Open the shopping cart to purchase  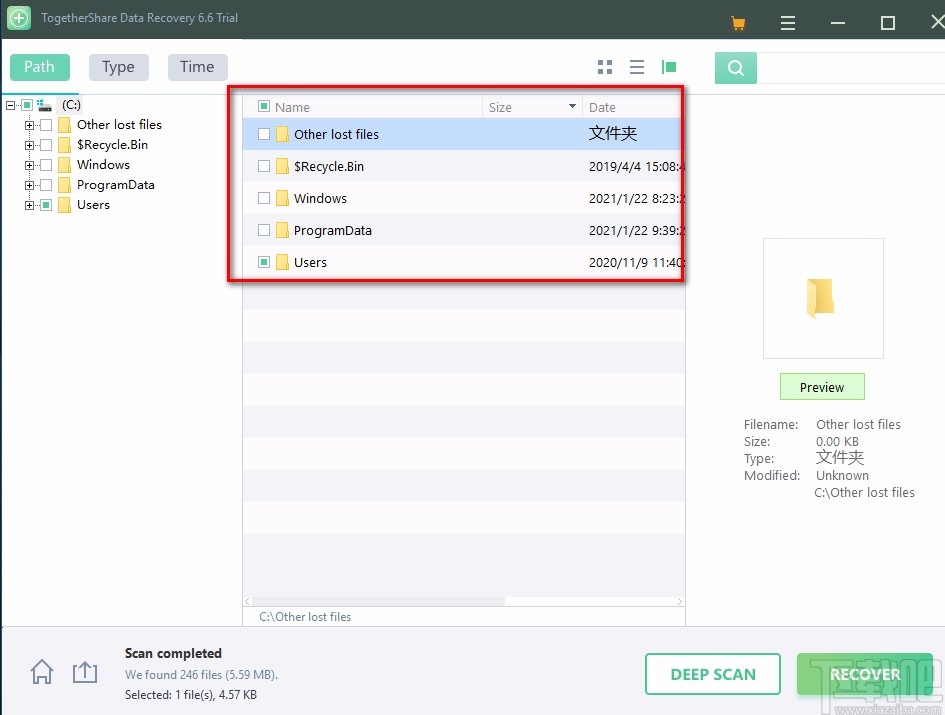point(737,21)
